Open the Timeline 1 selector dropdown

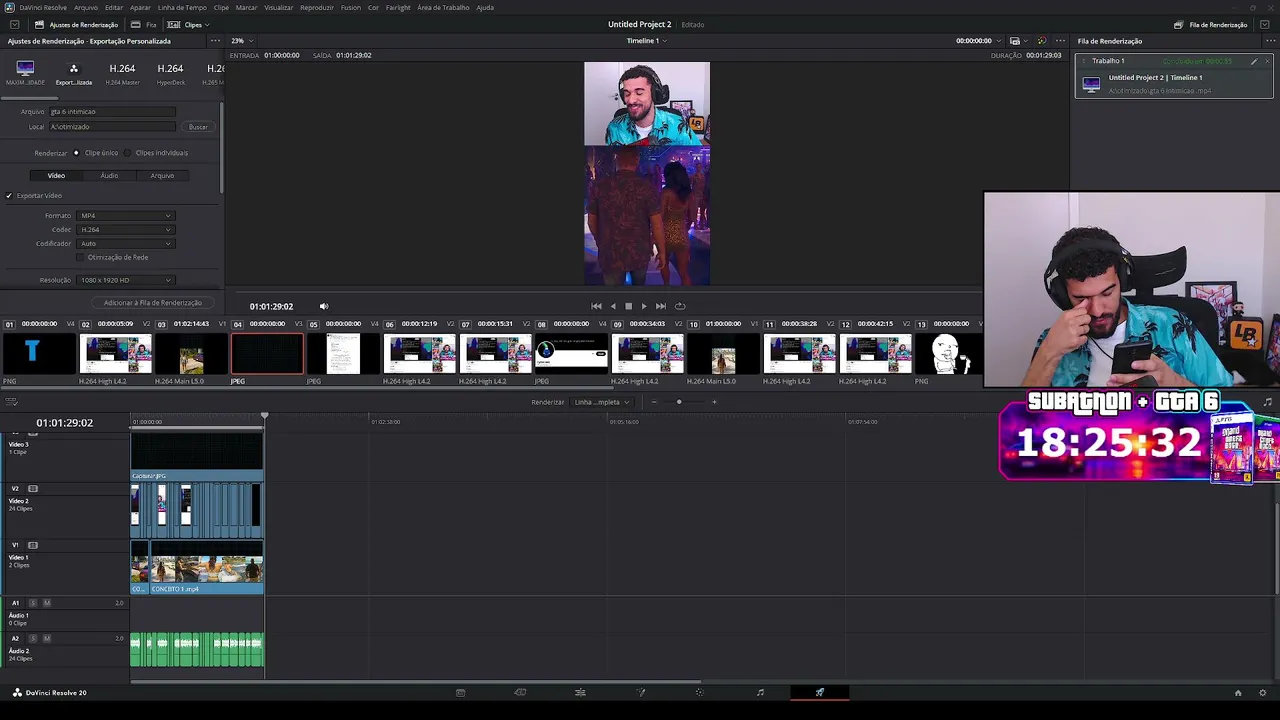coord(647,41)
